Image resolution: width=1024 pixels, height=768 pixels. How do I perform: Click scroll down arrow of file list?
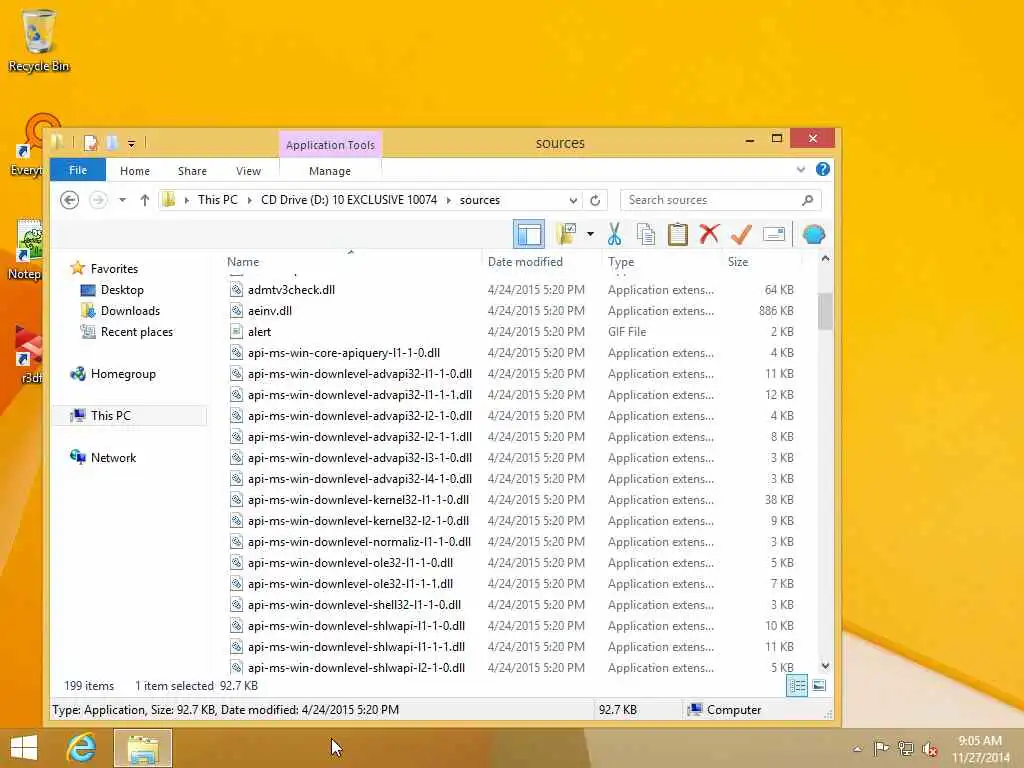825,665
